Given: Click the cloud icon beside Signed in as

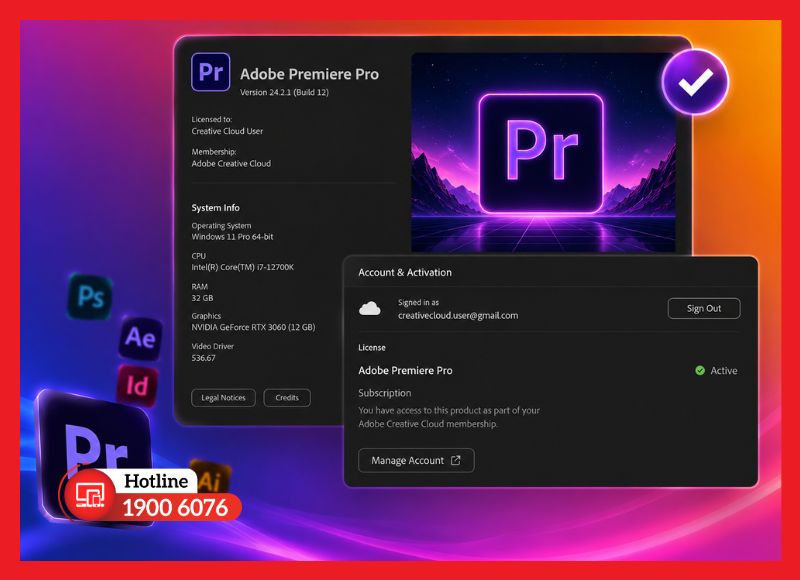Looking at the screenshot, I should (369, 309).
